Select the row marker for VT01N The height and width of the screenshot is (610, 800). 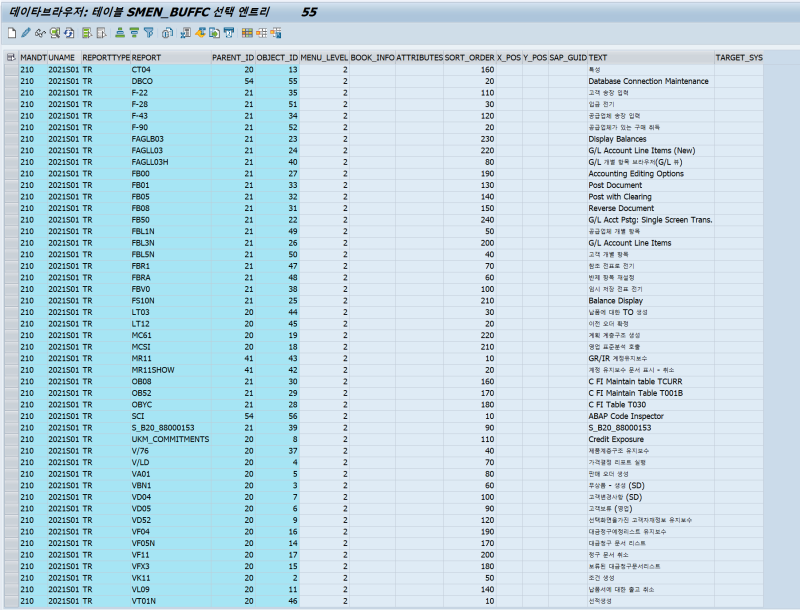coord(11,601)
